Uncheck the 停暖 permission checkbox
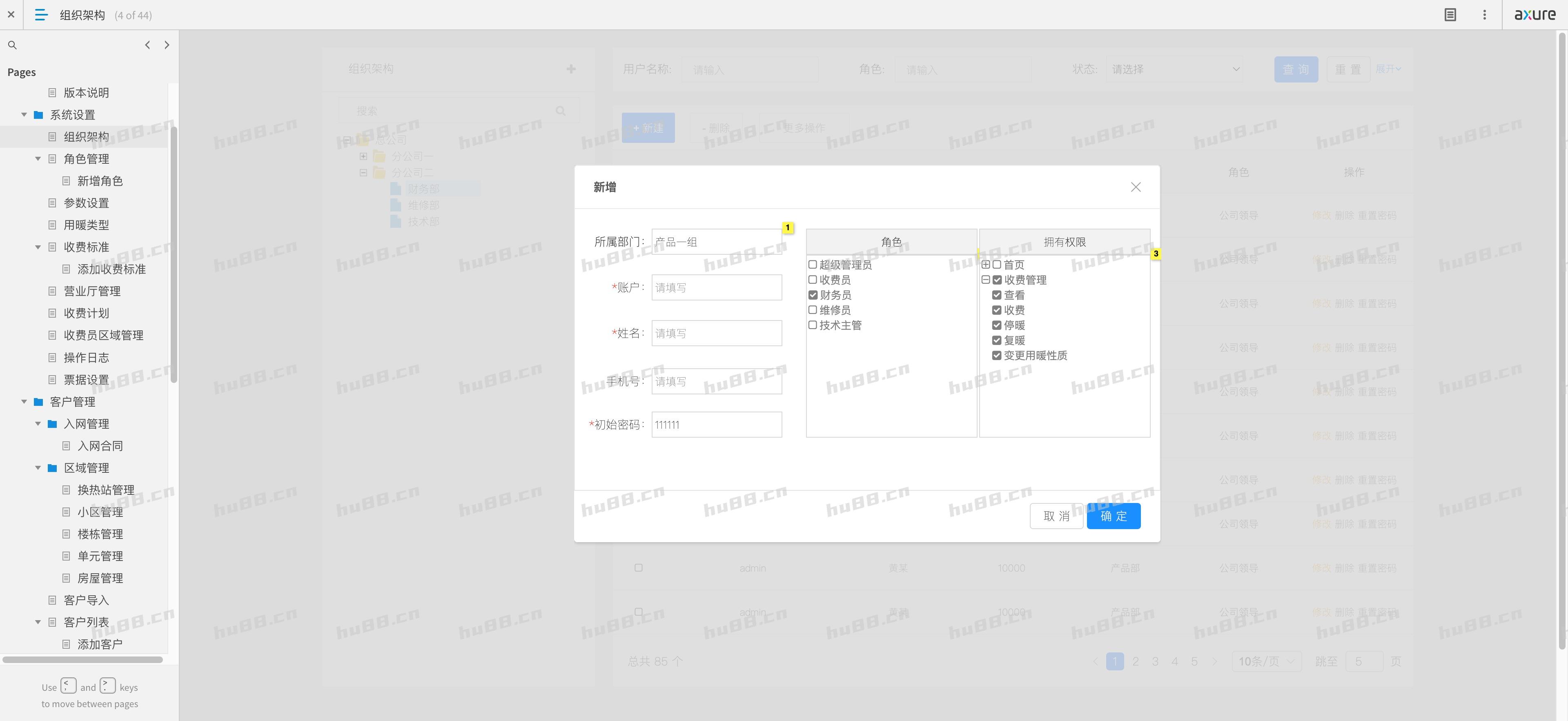This screenshot has width=1568, height=721. click(x=996, y=325)
